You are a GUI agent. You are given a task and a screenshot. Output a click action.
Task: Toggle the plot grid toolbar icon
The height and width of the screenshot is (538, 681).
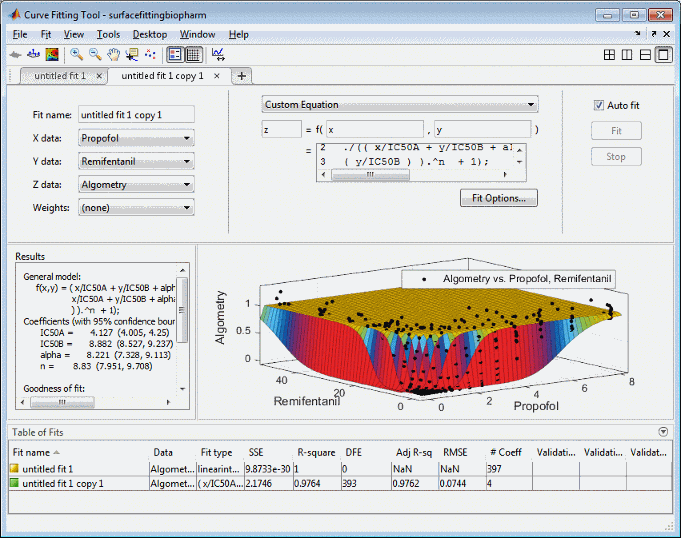coord(193,54)
